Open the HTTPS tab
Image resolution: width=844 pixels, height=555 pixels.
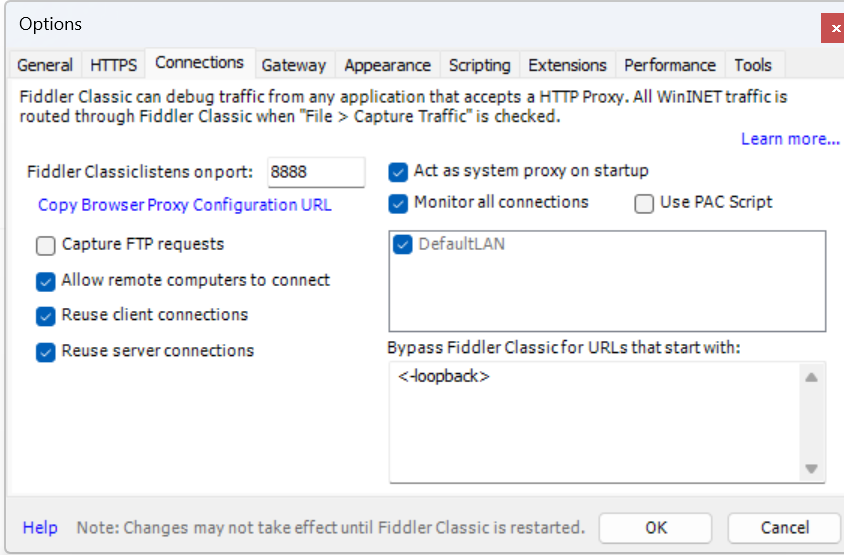coord(114,65)
